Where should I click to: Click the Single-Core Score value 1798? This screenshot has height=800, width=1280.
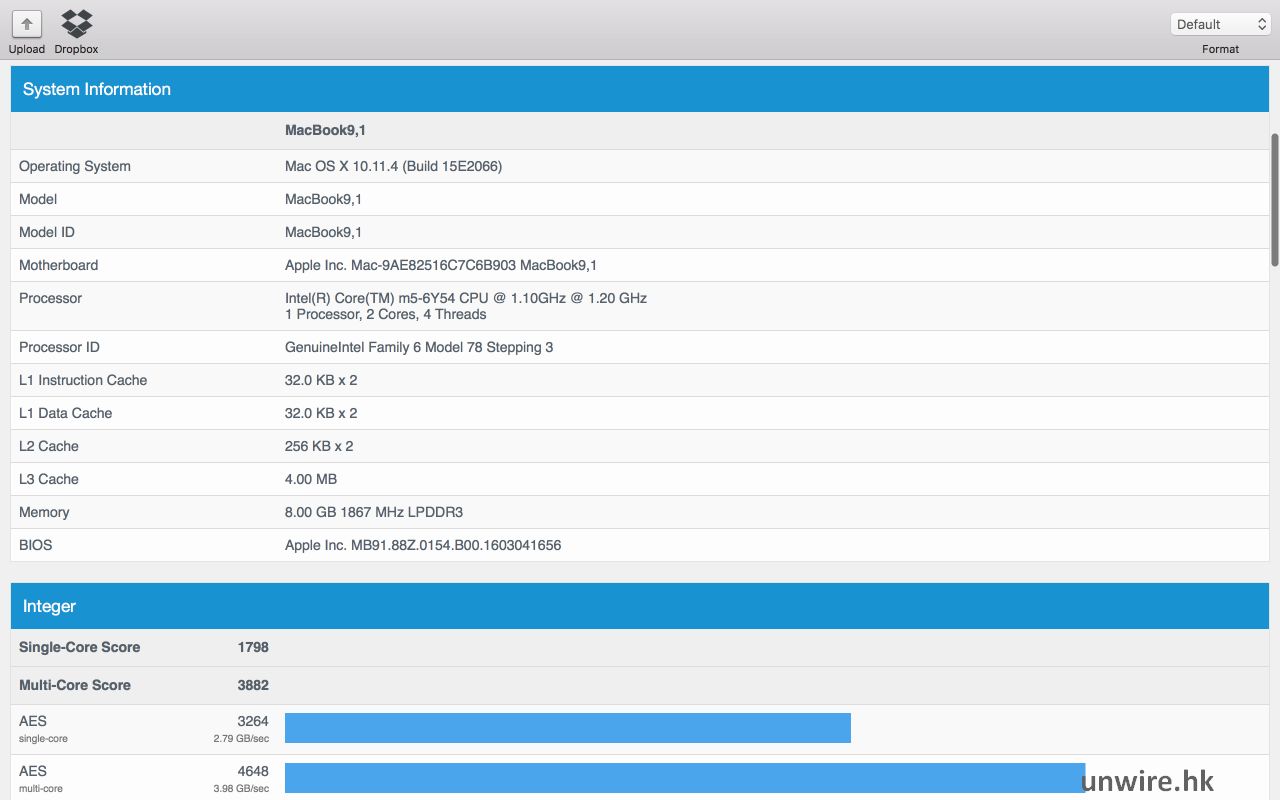coord(253,647)
